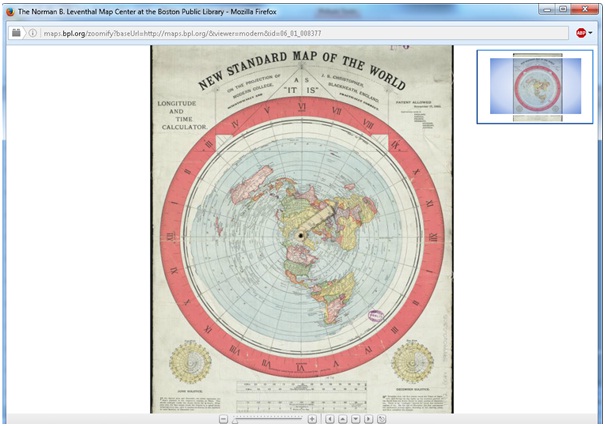605x426 pixels.
Task: Click the zoom slider handle
Action: pos(235,421)
